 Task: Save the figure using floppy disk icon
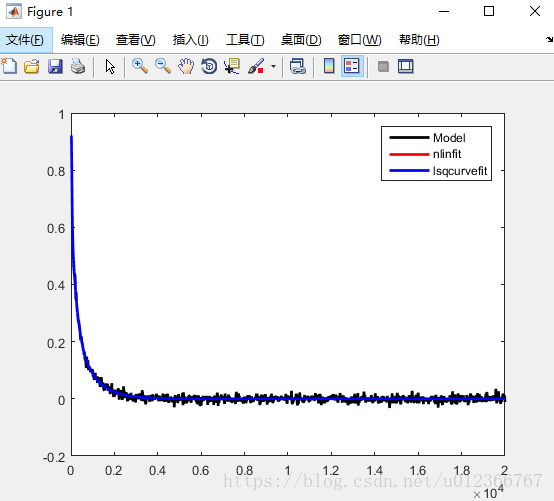[x=55, y=66]
